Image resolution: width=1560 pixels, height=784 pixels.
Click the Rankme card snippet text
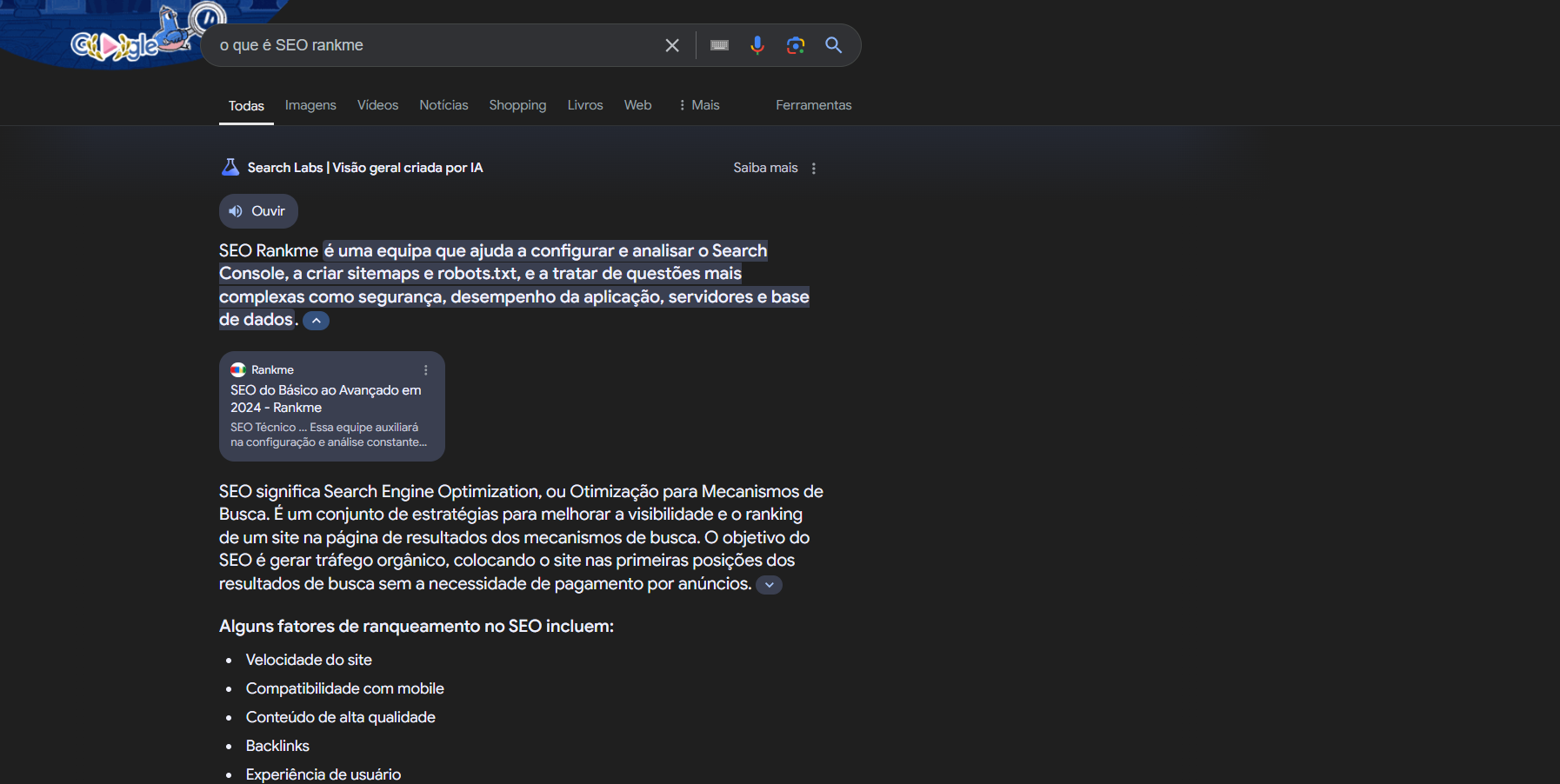coord(329,435)
